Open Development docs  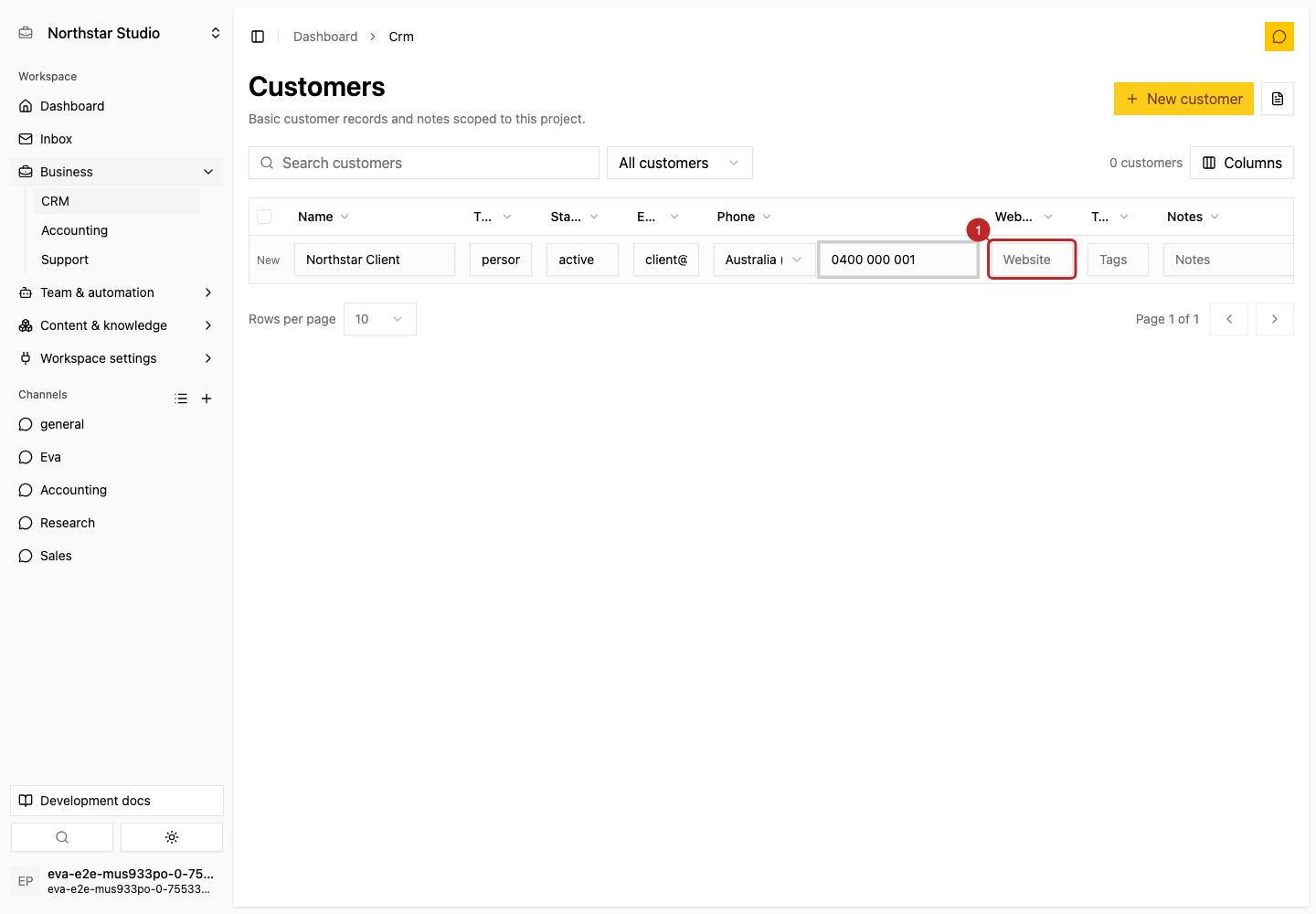pos(117,801)
